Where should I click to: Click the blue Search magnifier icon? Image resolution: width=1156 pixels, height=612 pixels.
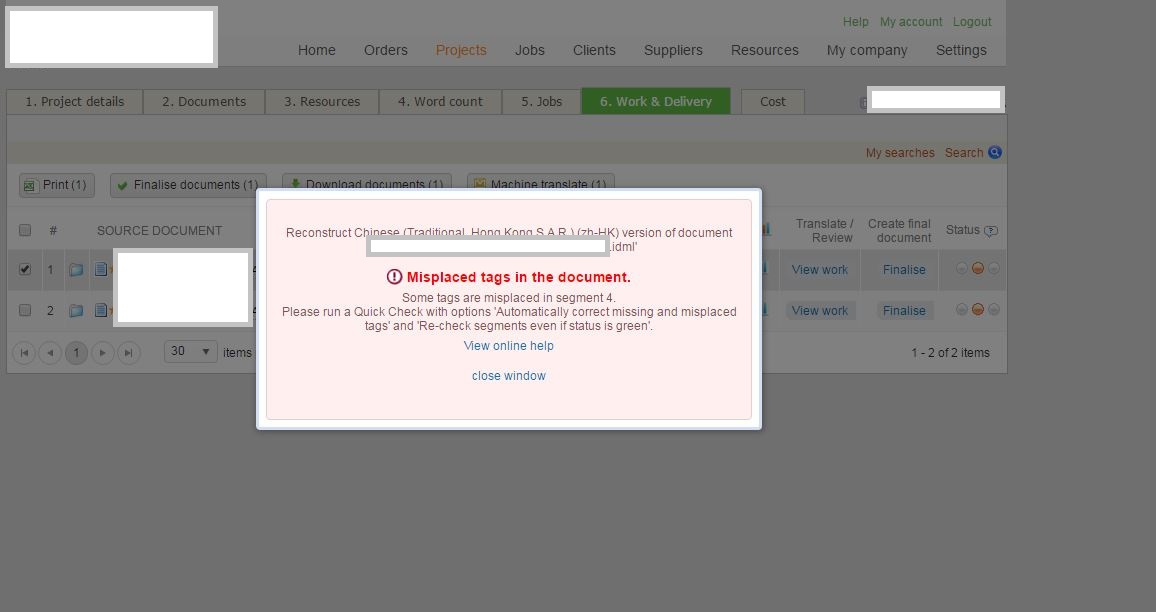(x=995, y=153)
